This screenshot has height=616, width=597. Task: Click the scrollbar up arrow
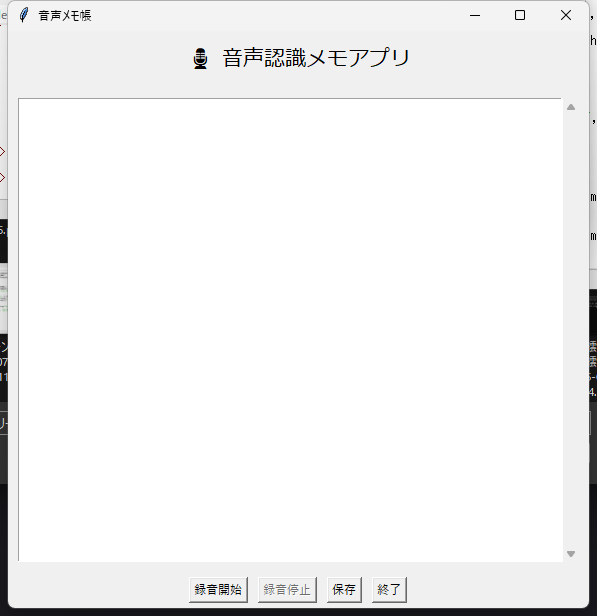coord(571,107)
